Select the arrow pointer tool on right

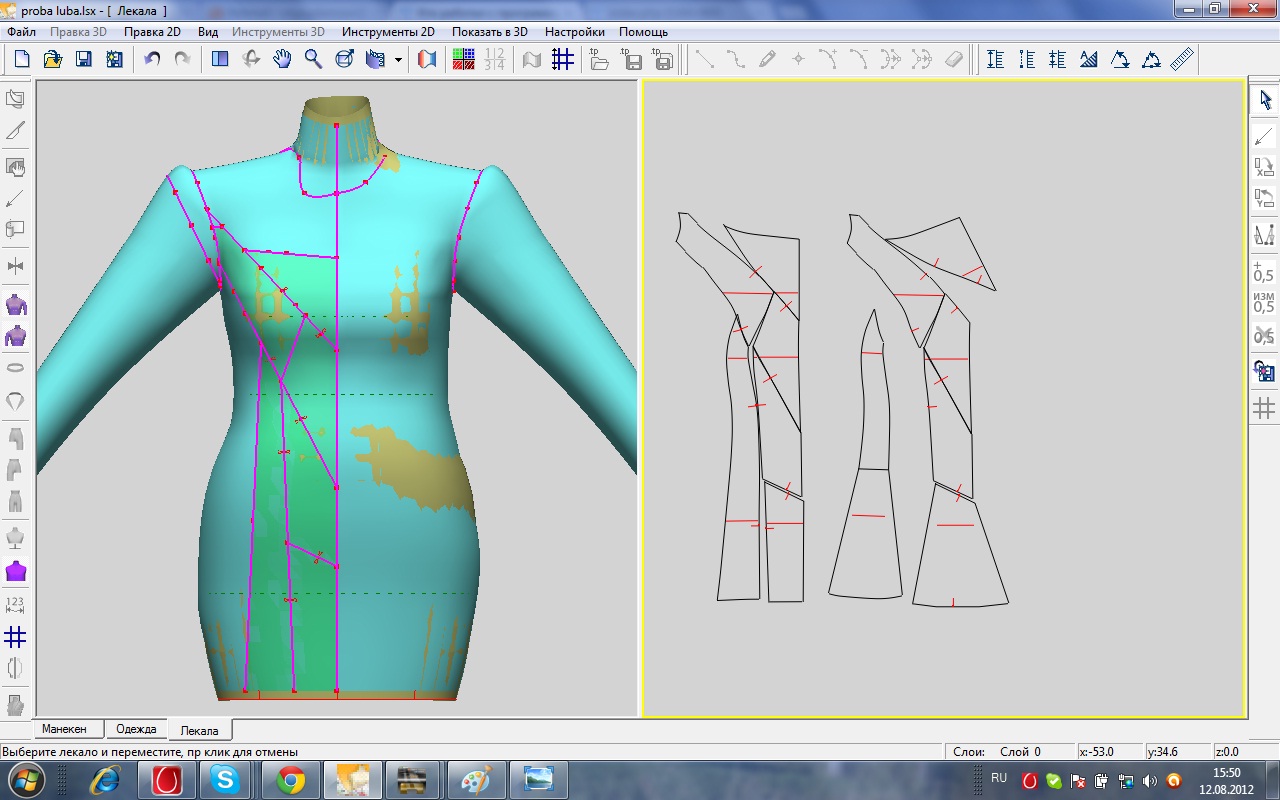1265,100
